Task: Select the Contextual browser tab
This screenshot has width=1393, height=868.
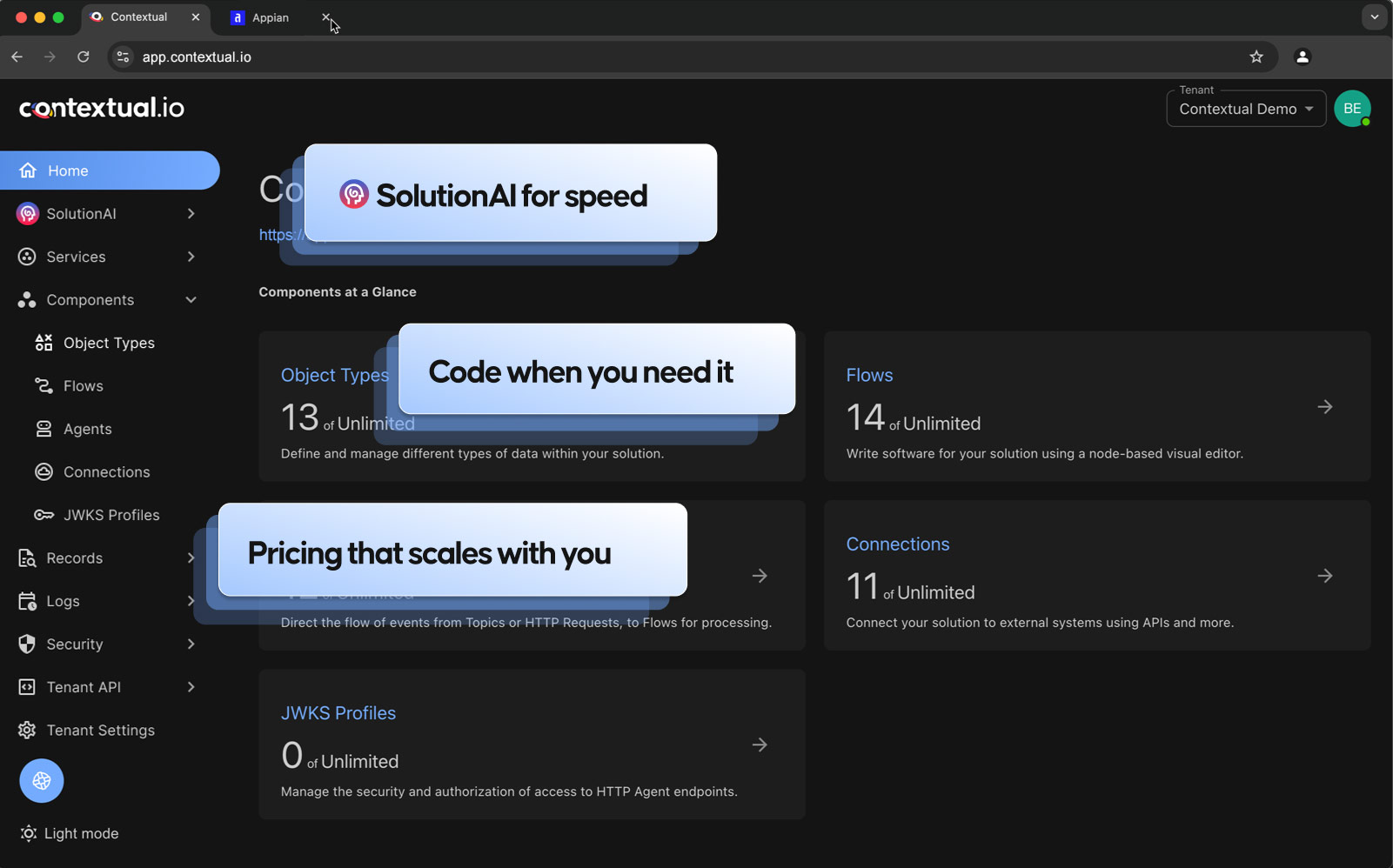Action: [x=139, y=17]
